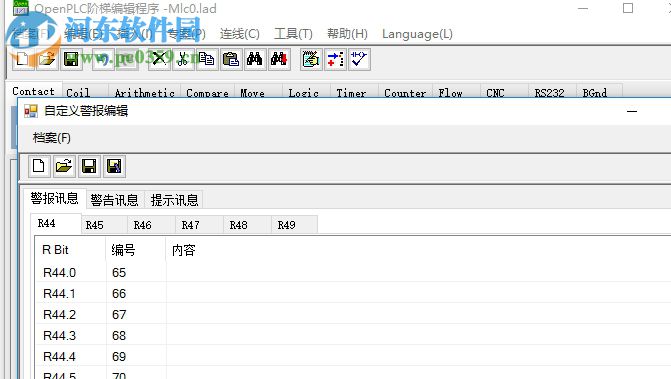Click the insert rung arrows icon

(335, 59)
